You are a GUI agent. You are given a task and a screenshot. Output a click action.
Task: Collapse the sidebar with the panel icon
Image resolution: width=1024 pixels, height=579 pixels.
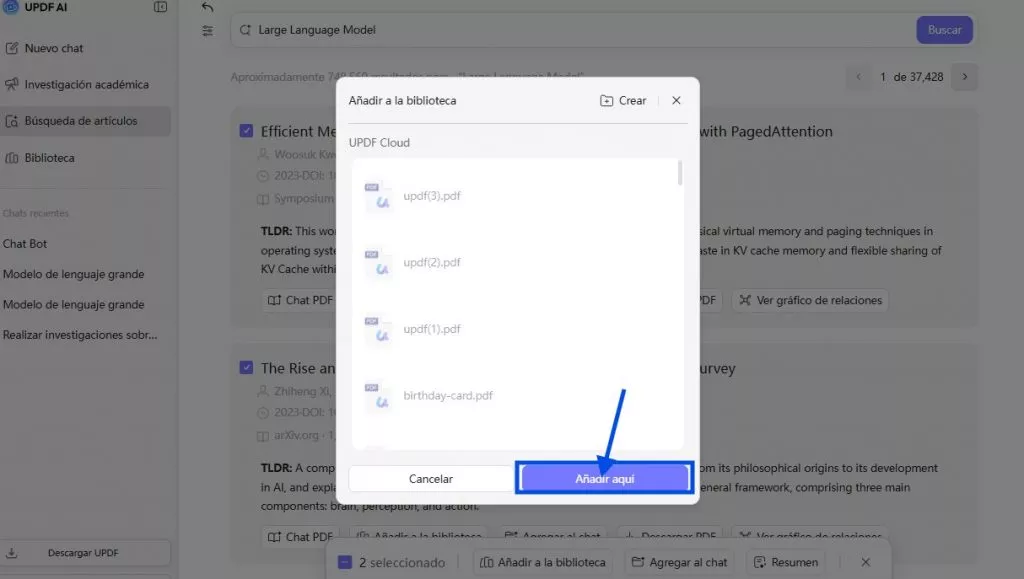[160, 7]
